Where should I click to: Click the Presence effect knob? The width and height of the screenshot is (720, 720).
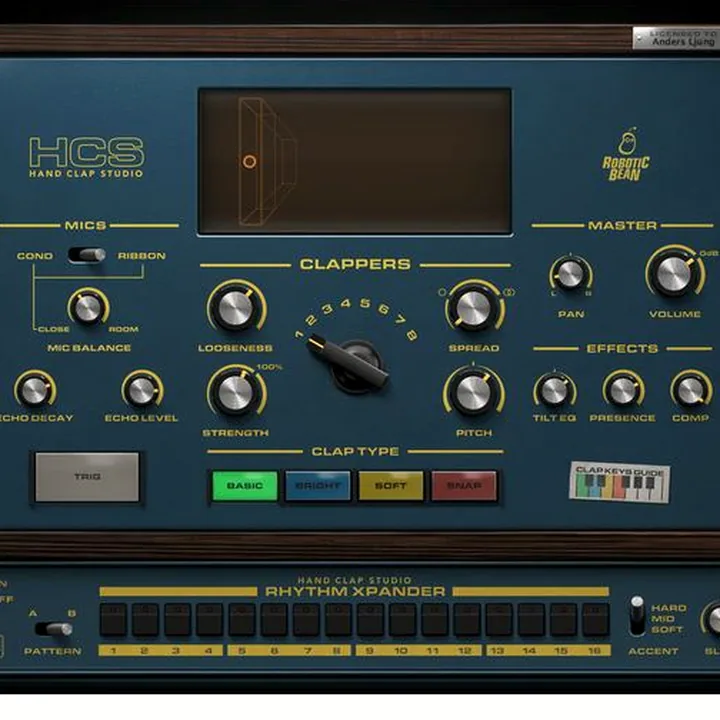coord(623,391)
